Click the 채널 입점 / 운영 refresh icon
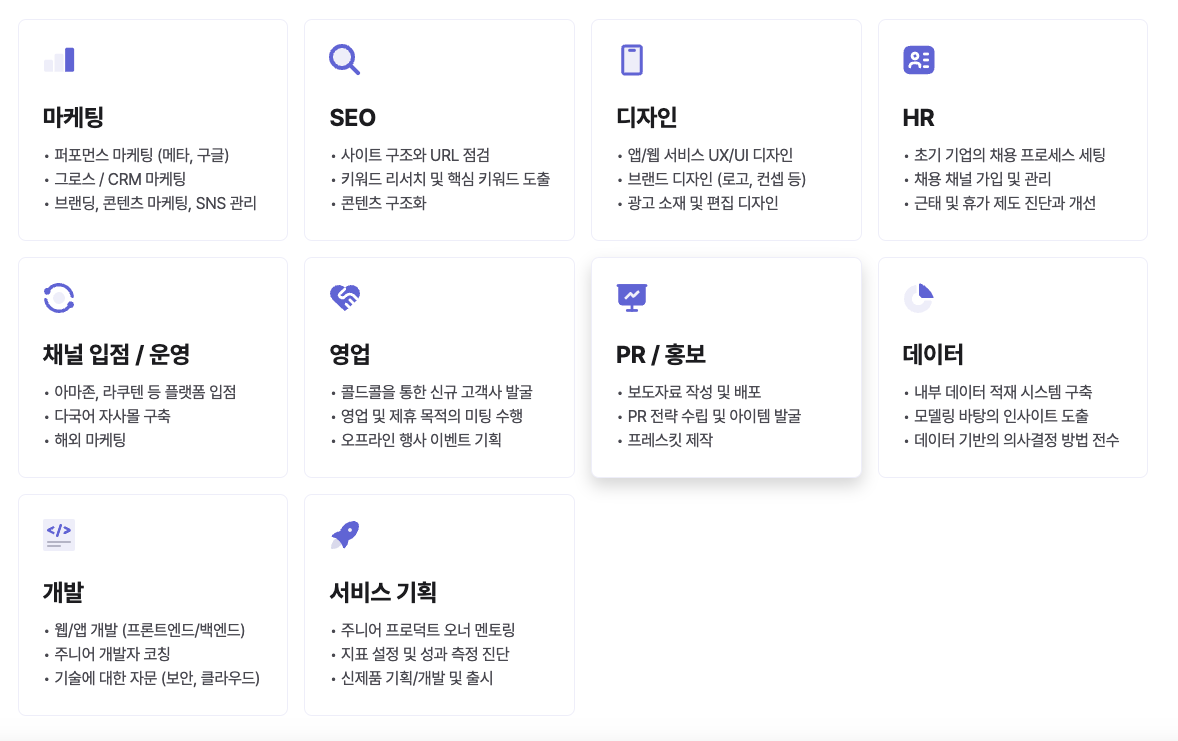Viewport: 1178px width, 741px height. pyautogui.click(x=58, y=297)
